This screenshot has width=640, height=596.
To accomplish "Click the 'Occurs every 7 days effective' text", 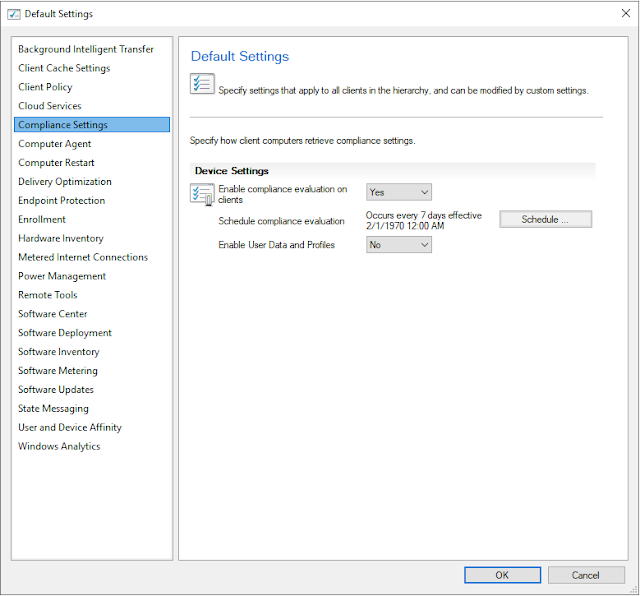I will (424, 215).
